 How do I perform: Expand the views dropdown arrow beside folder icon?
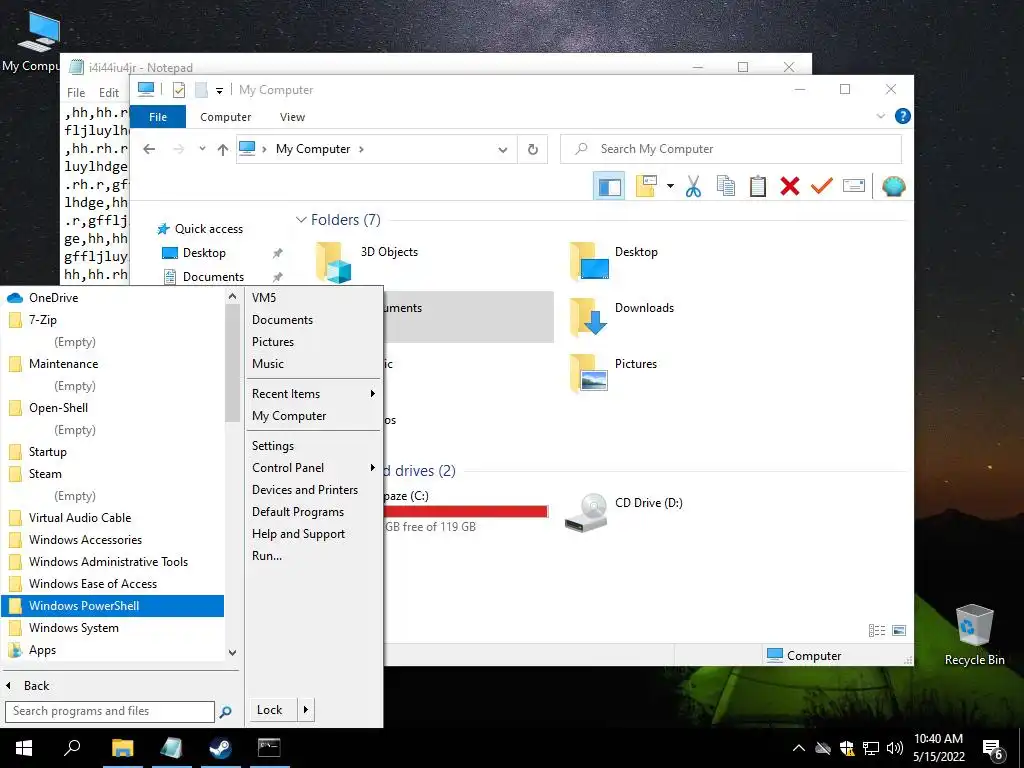pos(670,186)
